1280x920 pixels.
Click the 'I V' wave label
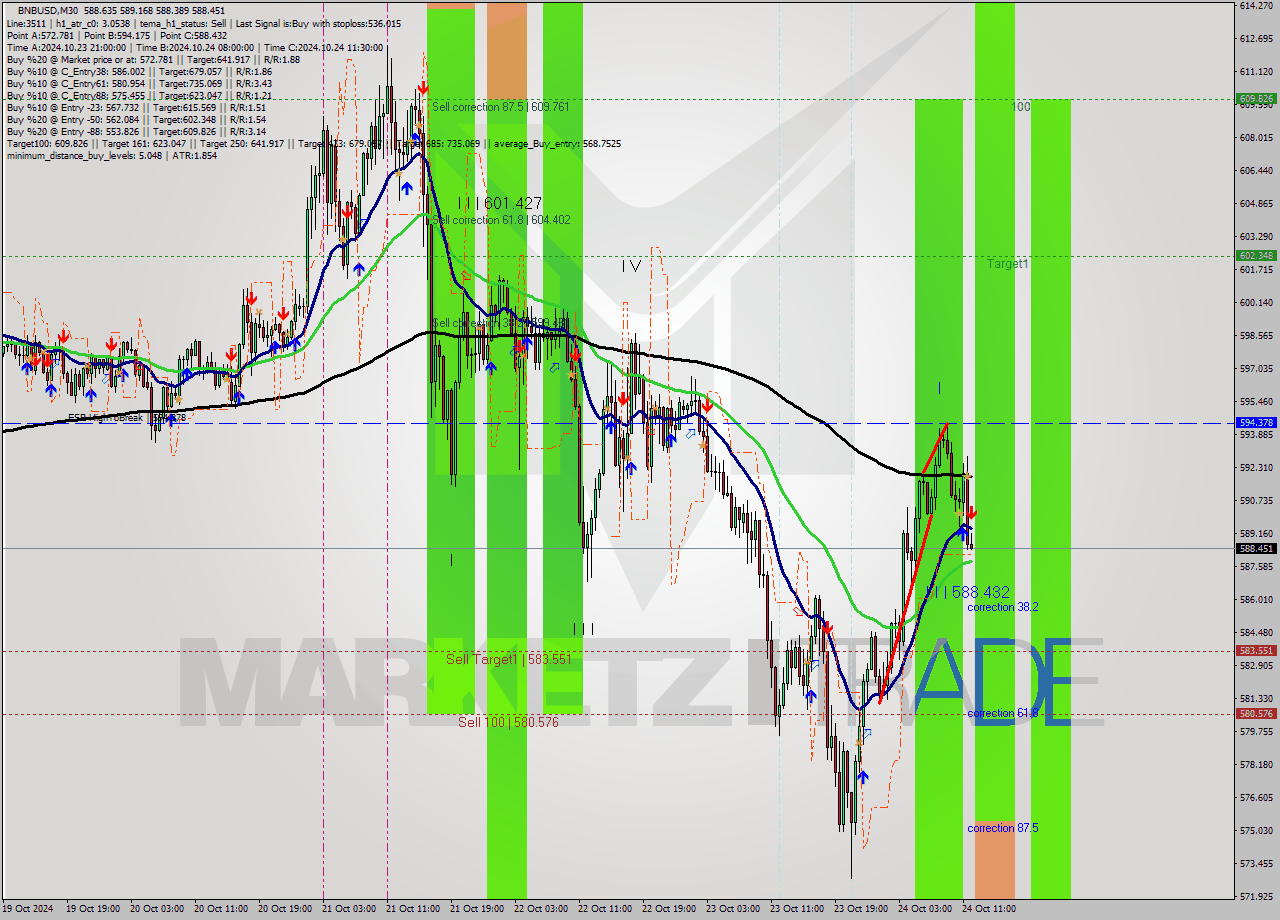(x=631, y=266)
